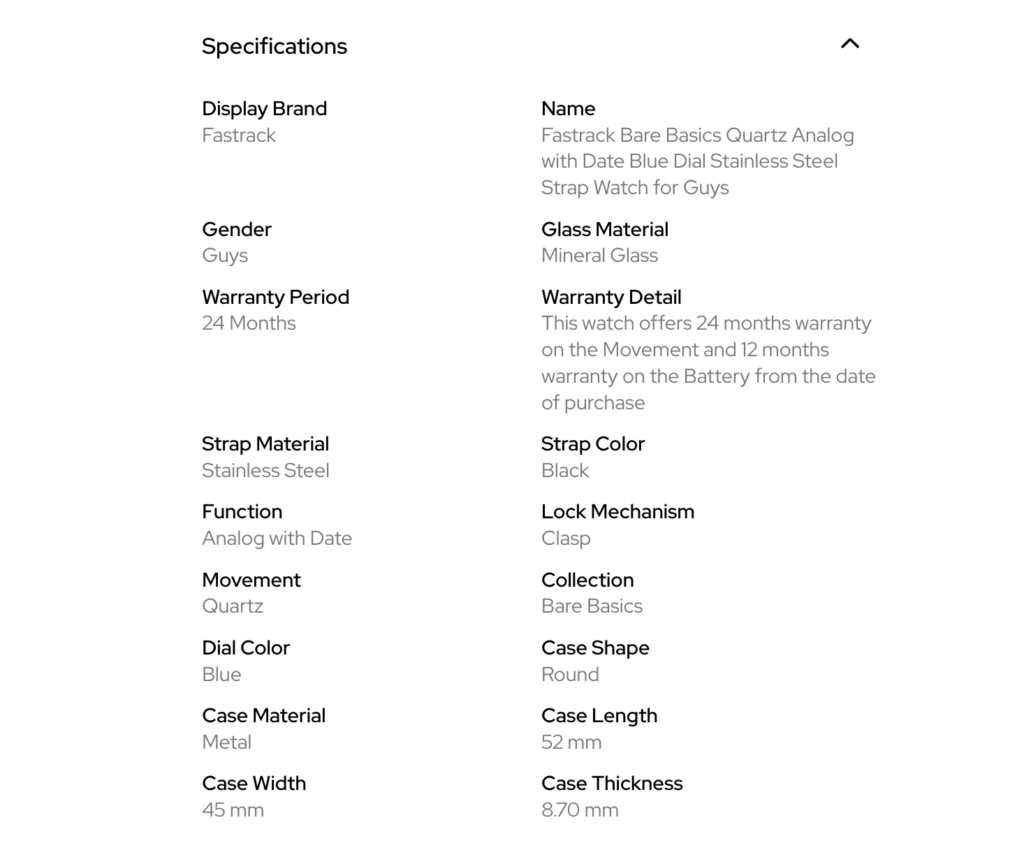Click the Strap Color label
This screenshot has height=848, width=1024.
[593, 444]
